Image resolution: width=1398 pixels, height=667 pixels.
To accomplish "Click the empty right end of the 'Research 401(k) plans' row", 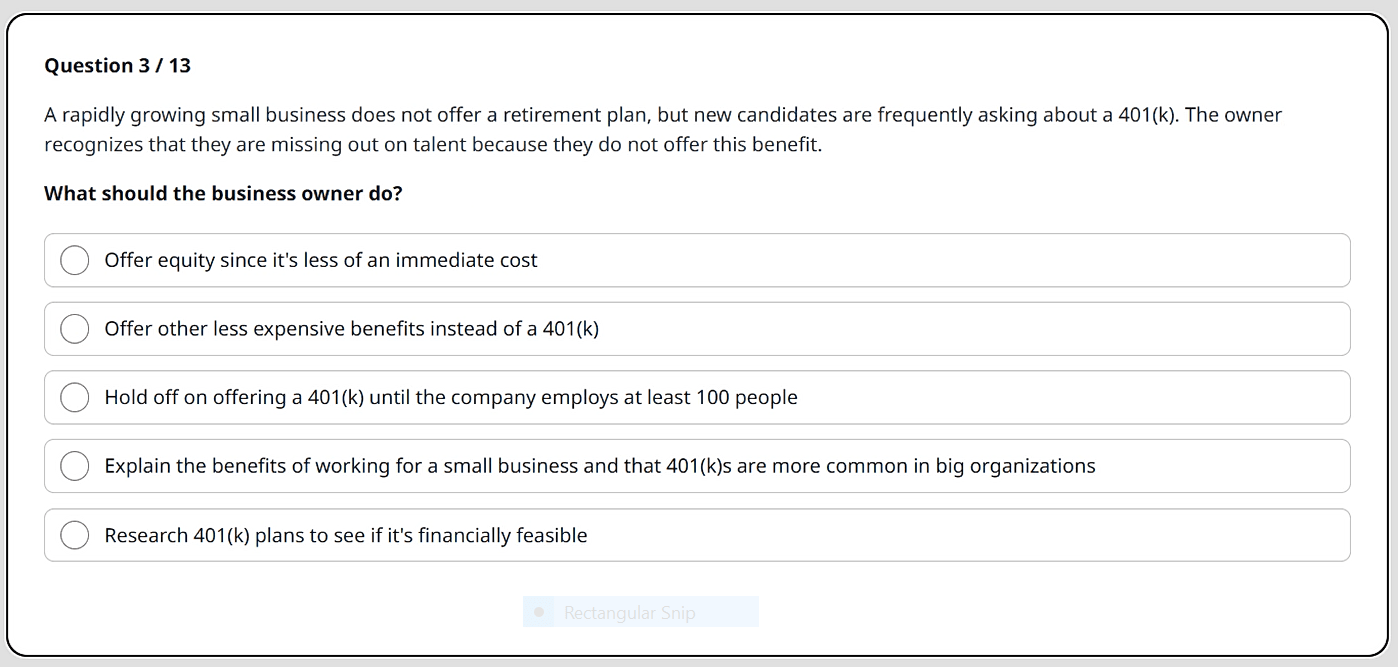I will tap(1200, 535).
